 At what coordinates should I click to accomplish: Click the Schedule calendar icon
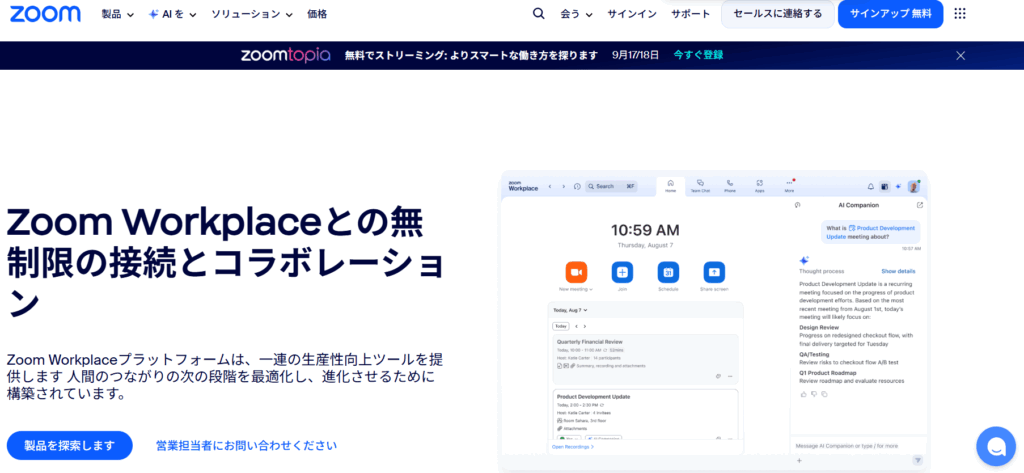tap(668, 272)
